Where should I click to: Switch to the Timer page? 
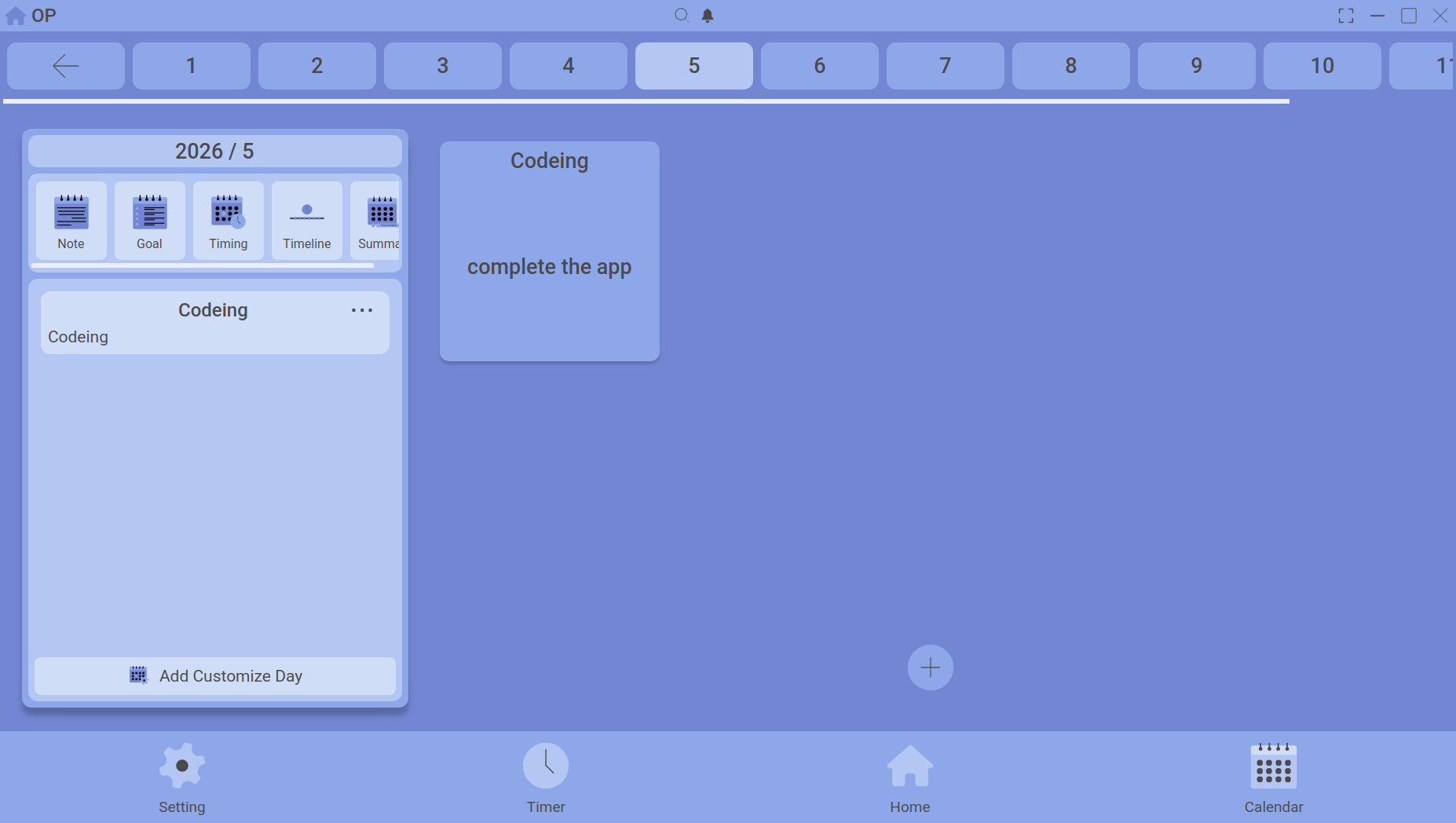[x=546, y=777]
